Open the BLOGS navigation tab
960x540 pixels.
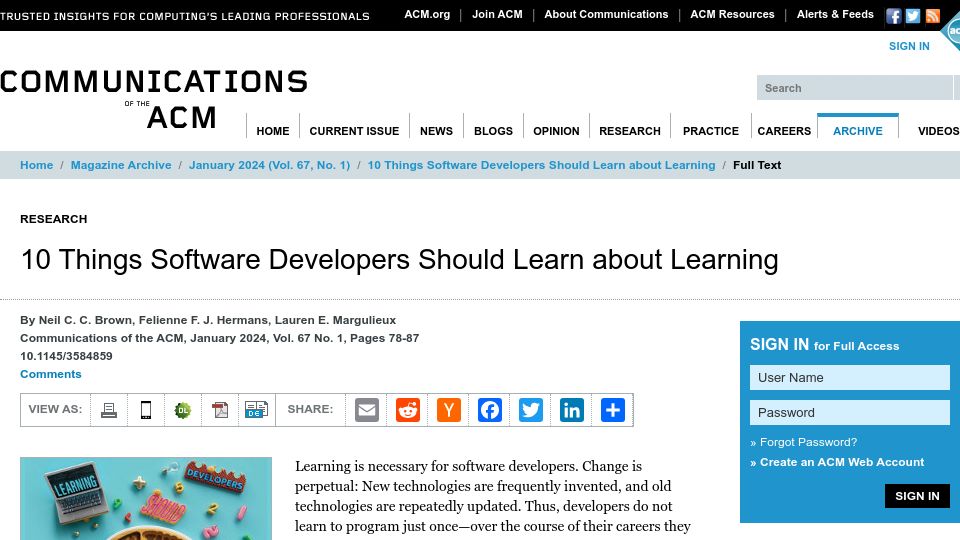tap(493, 131)
